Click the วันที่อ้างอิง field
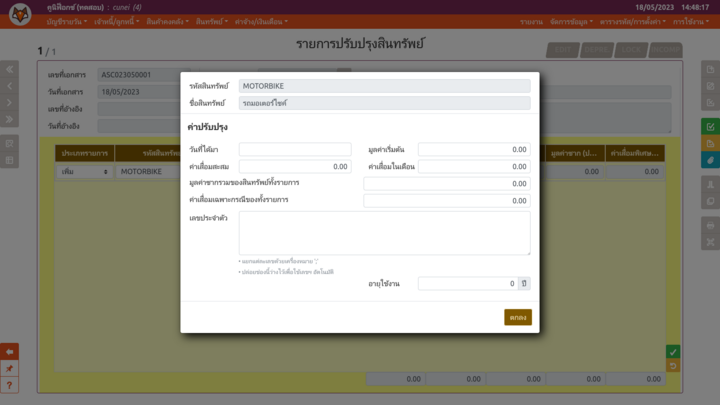 [139, 126]
